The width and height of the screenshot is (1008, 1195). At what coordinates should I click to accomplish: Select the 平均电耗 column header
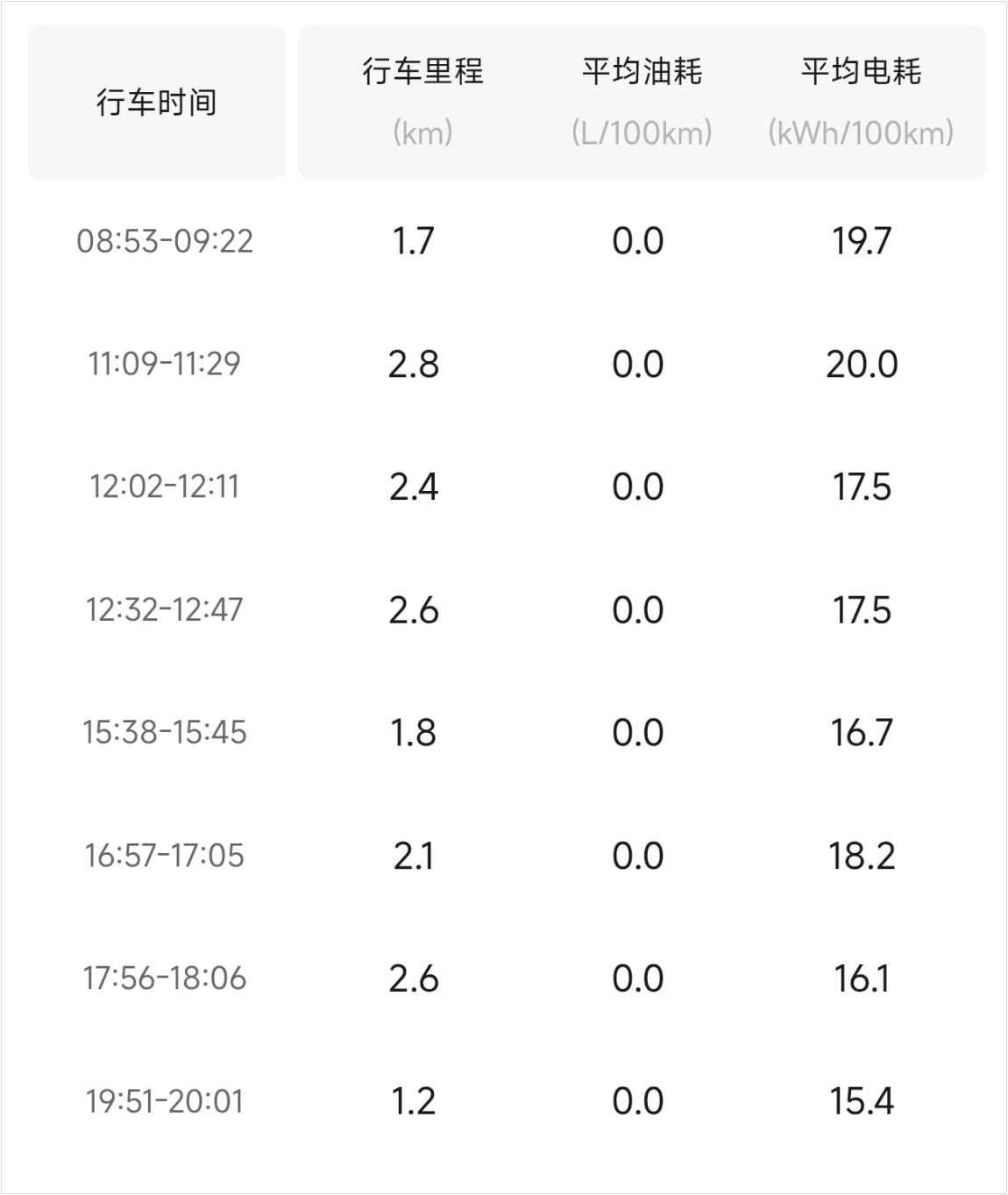point(861,72)
